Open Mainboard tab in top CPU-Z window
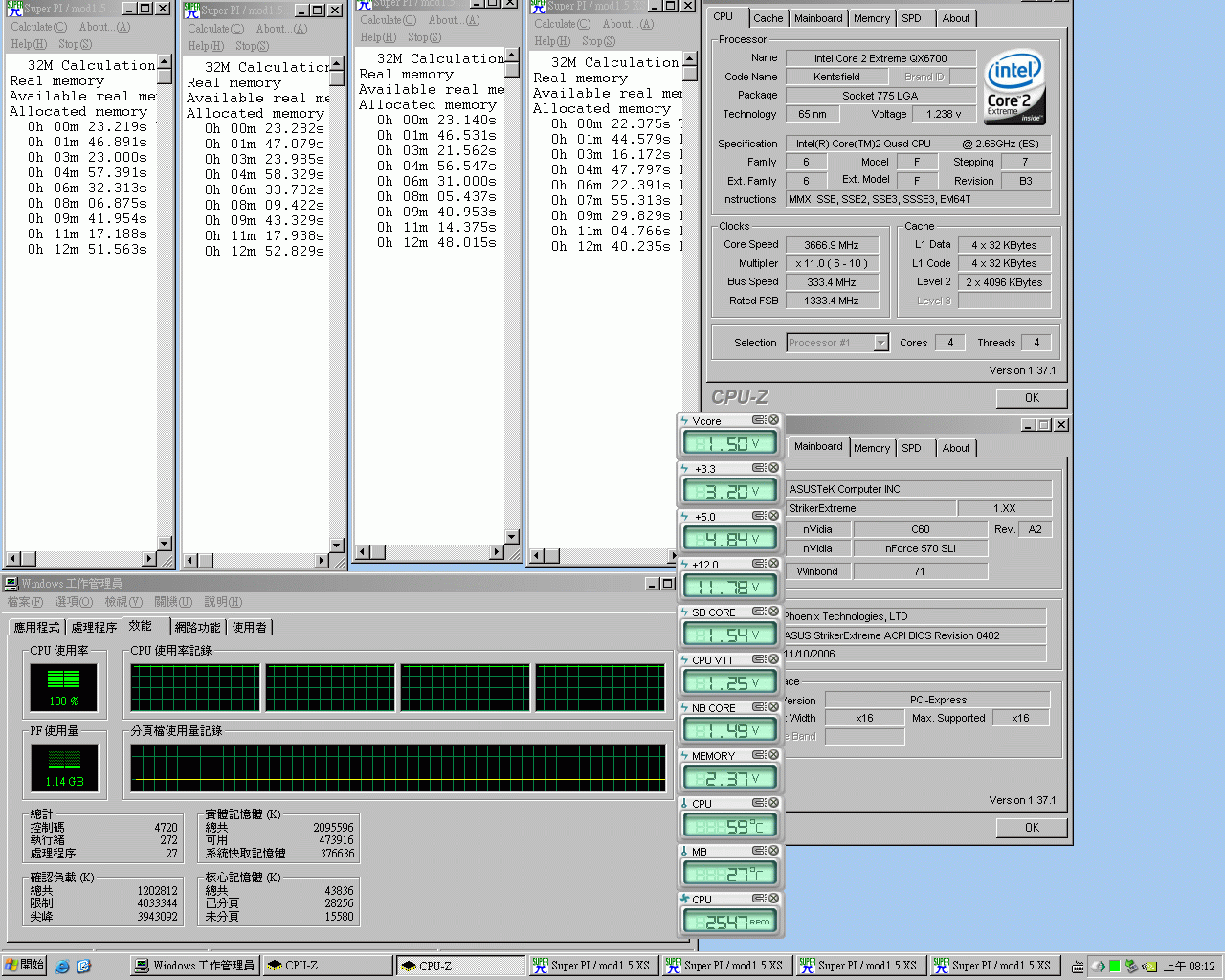 tap(818, 18)
